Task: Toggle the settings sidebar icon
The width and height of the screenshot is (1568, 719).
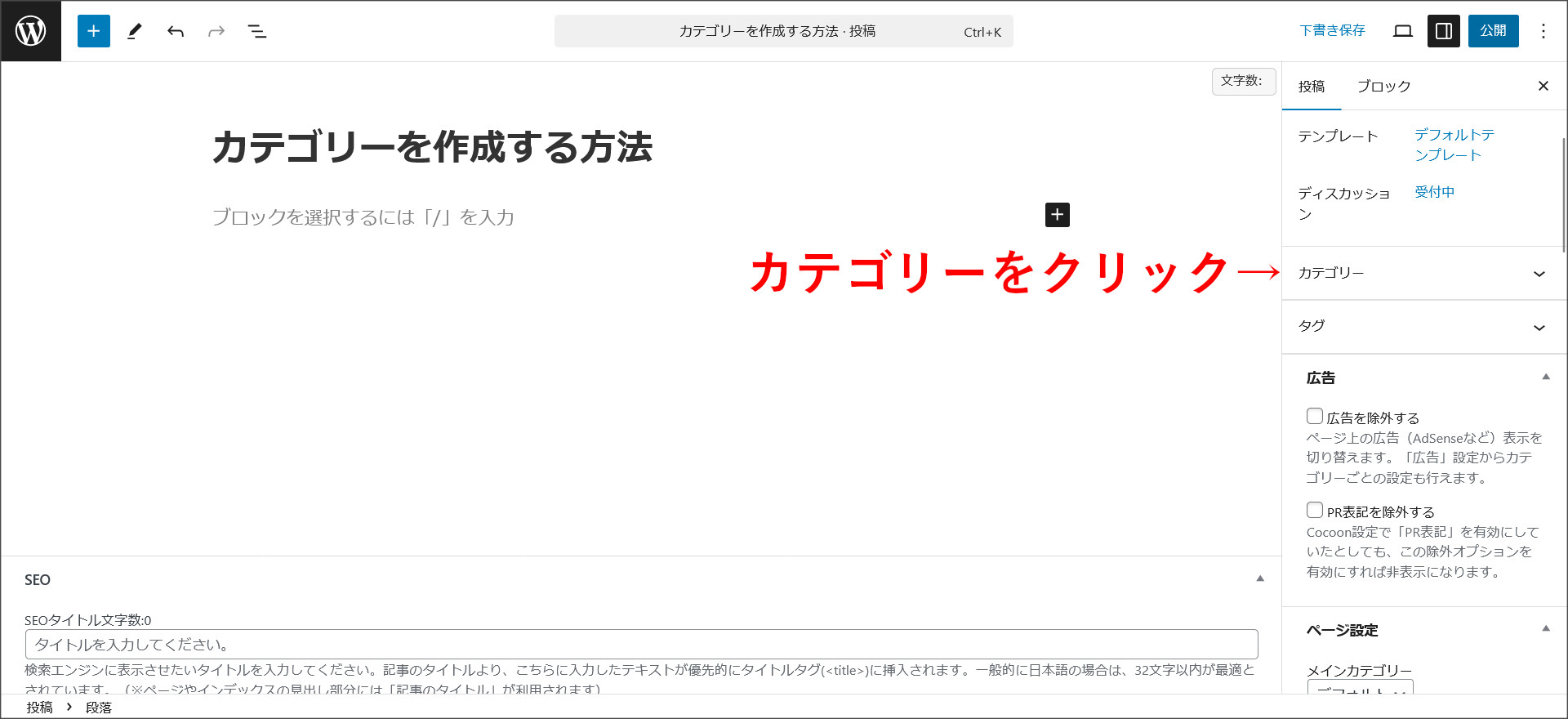Action: pos(1443,31)
